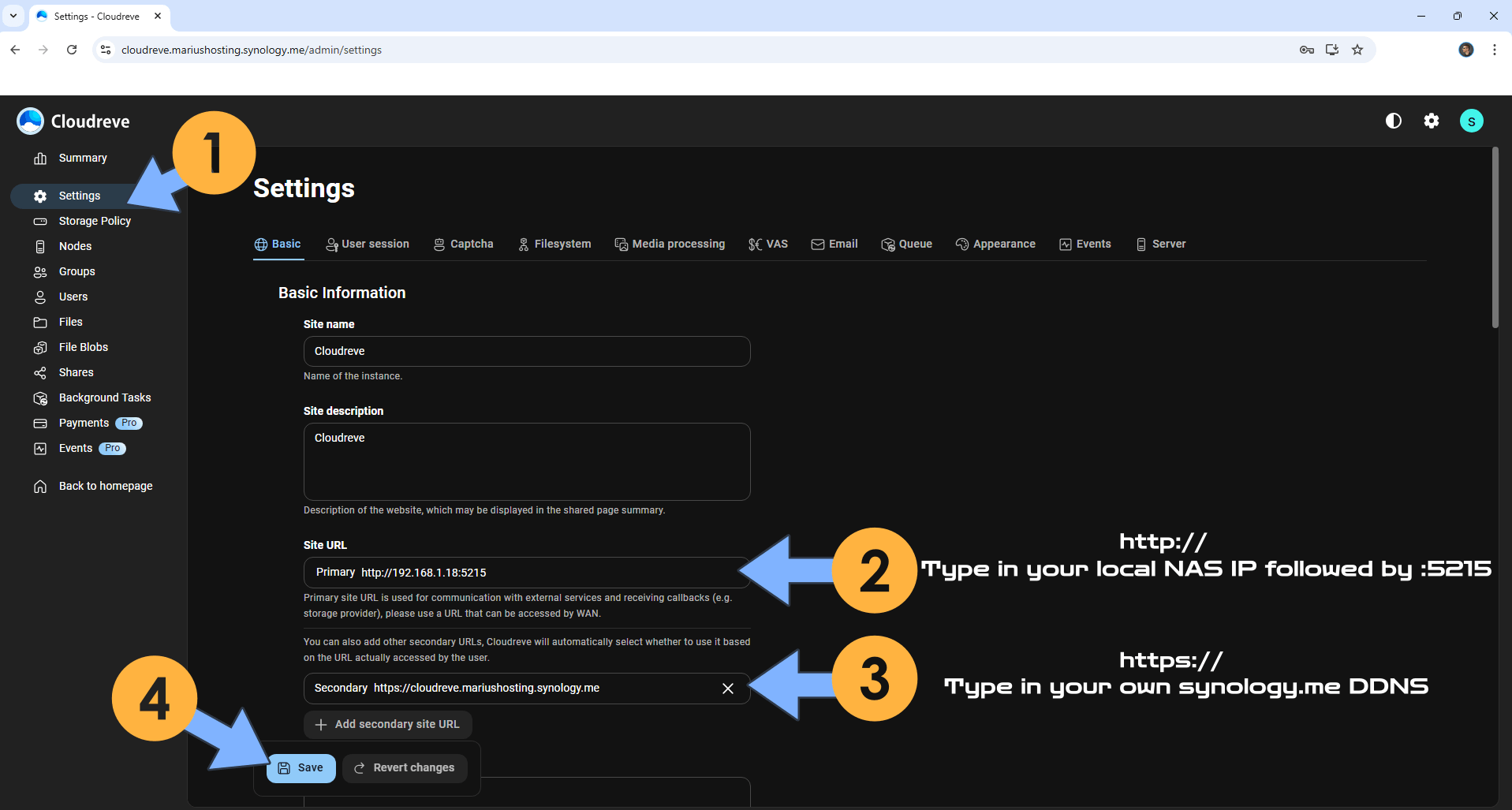Click the Primary site URL field
The image size is (1512, 810).
527,573
